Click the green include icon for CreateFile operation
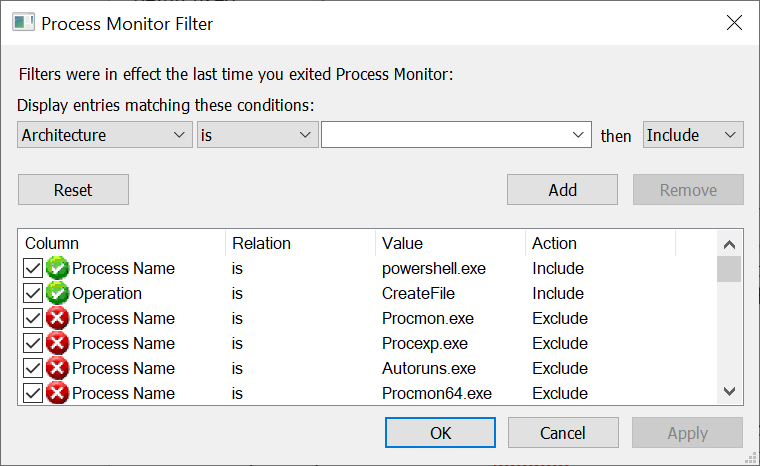 (57, 293)
